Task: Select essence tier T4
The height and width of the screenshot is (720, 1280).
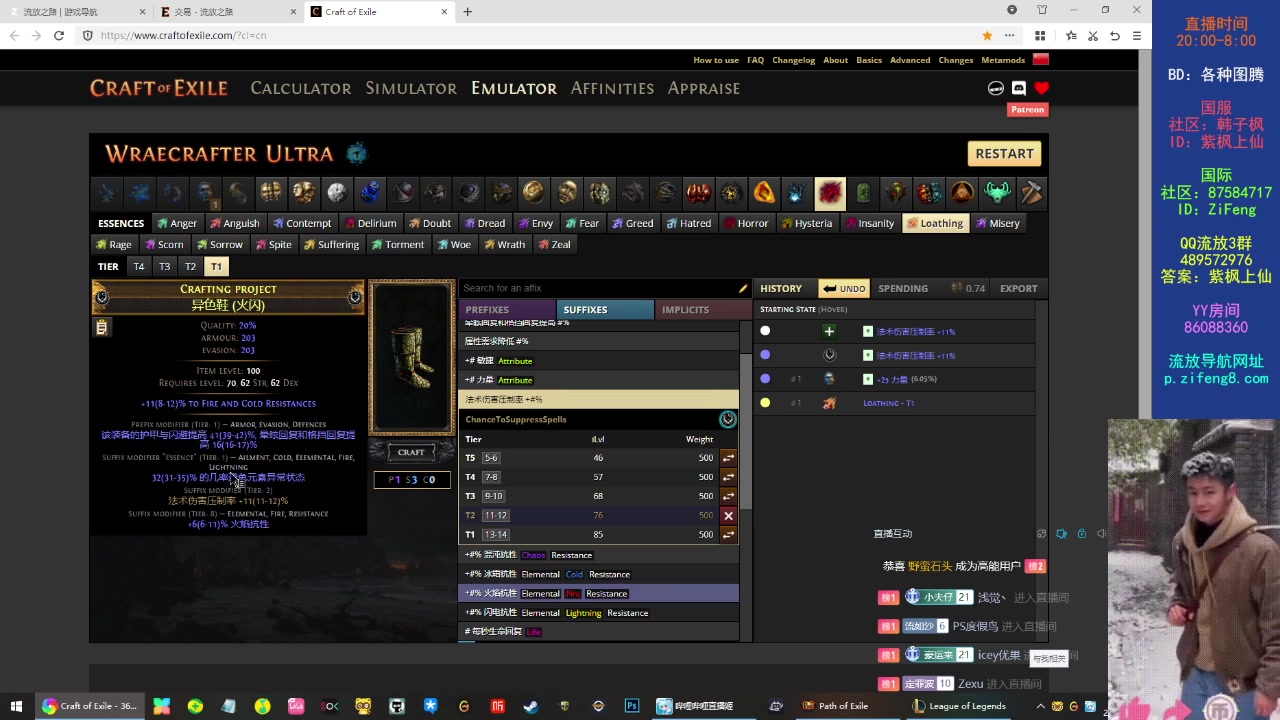Action: 139,267
